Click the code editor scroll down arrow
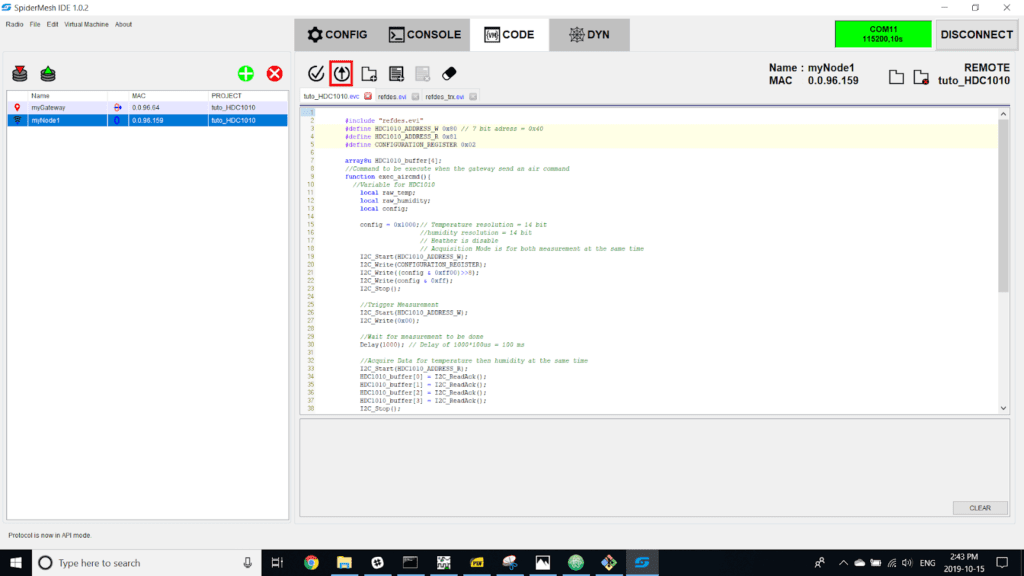Screen dimensions: 1024x576 pos(1003,408)
